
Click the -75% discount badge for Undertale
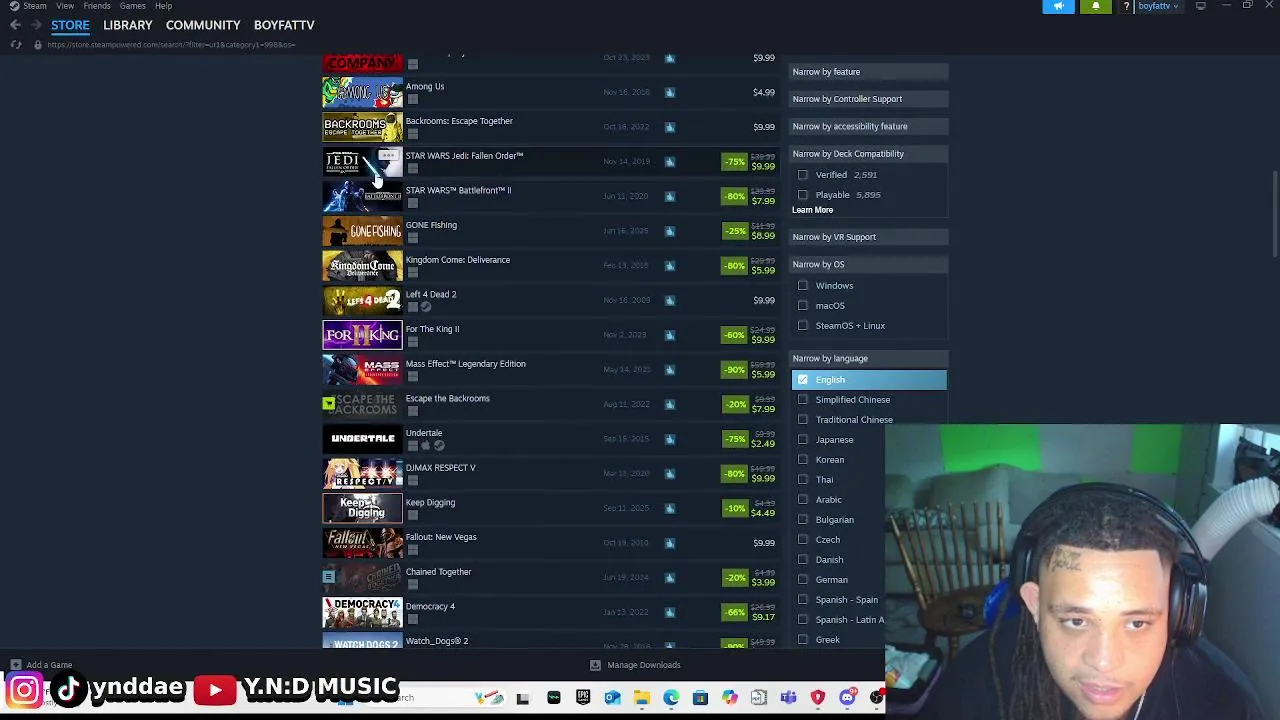coord(735,439)
